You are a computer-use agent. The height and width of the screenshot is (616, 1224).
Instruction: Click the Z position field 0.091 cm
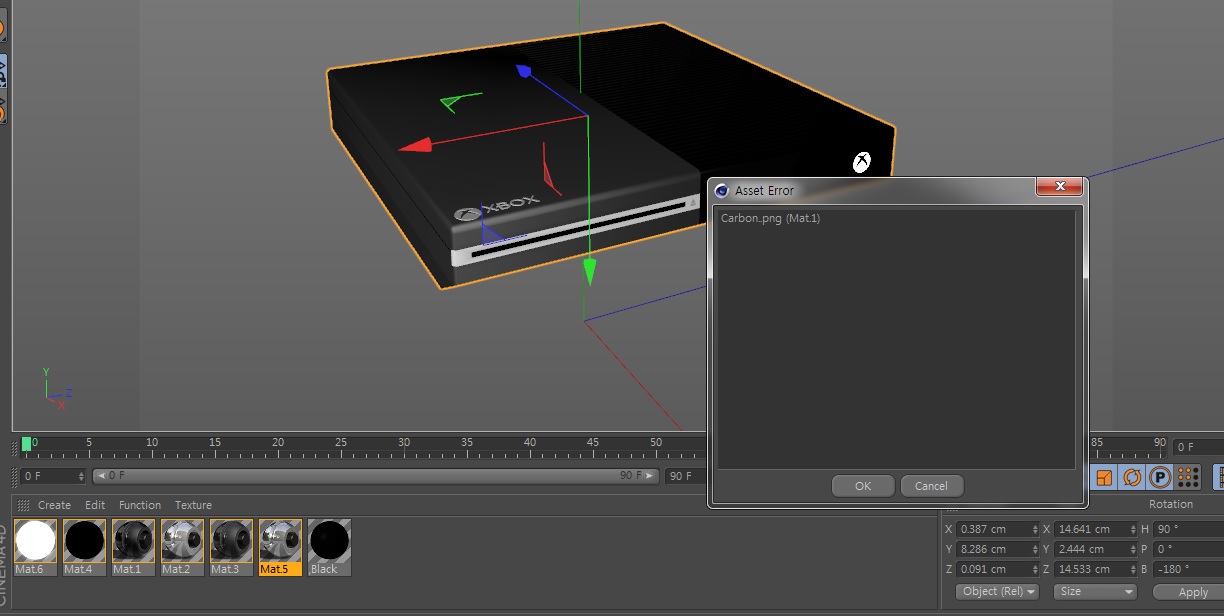[x=998, y=569]
